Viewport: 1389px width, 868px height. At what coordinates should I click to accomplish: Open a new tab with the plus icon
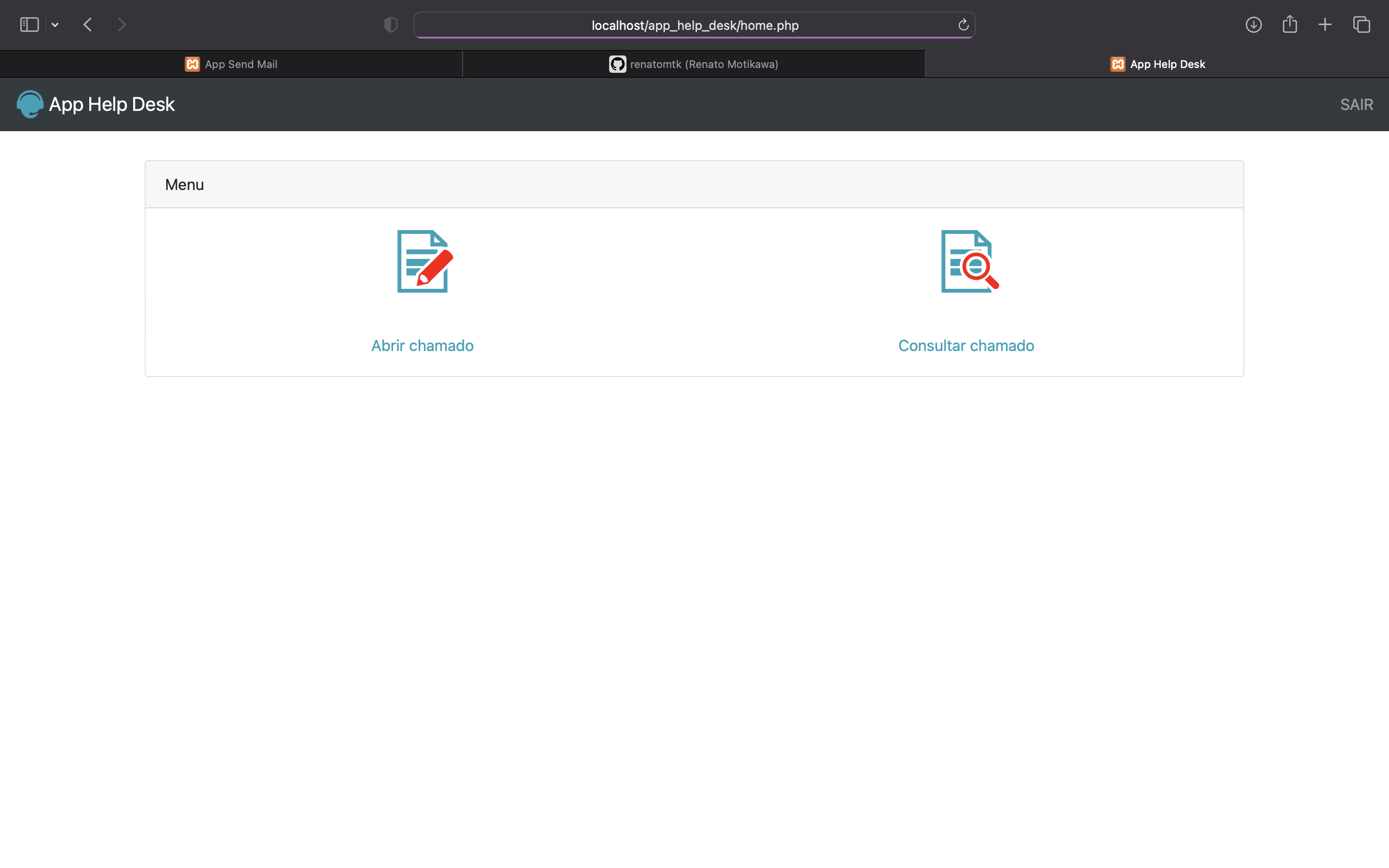tap(1325, 25)
